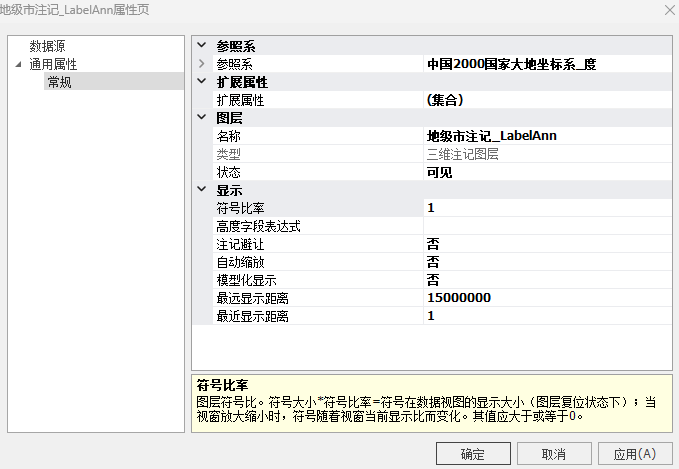Toggle the 自动缩放 value
The height and width of the screenshot is (469, 679).
point(545,262)
